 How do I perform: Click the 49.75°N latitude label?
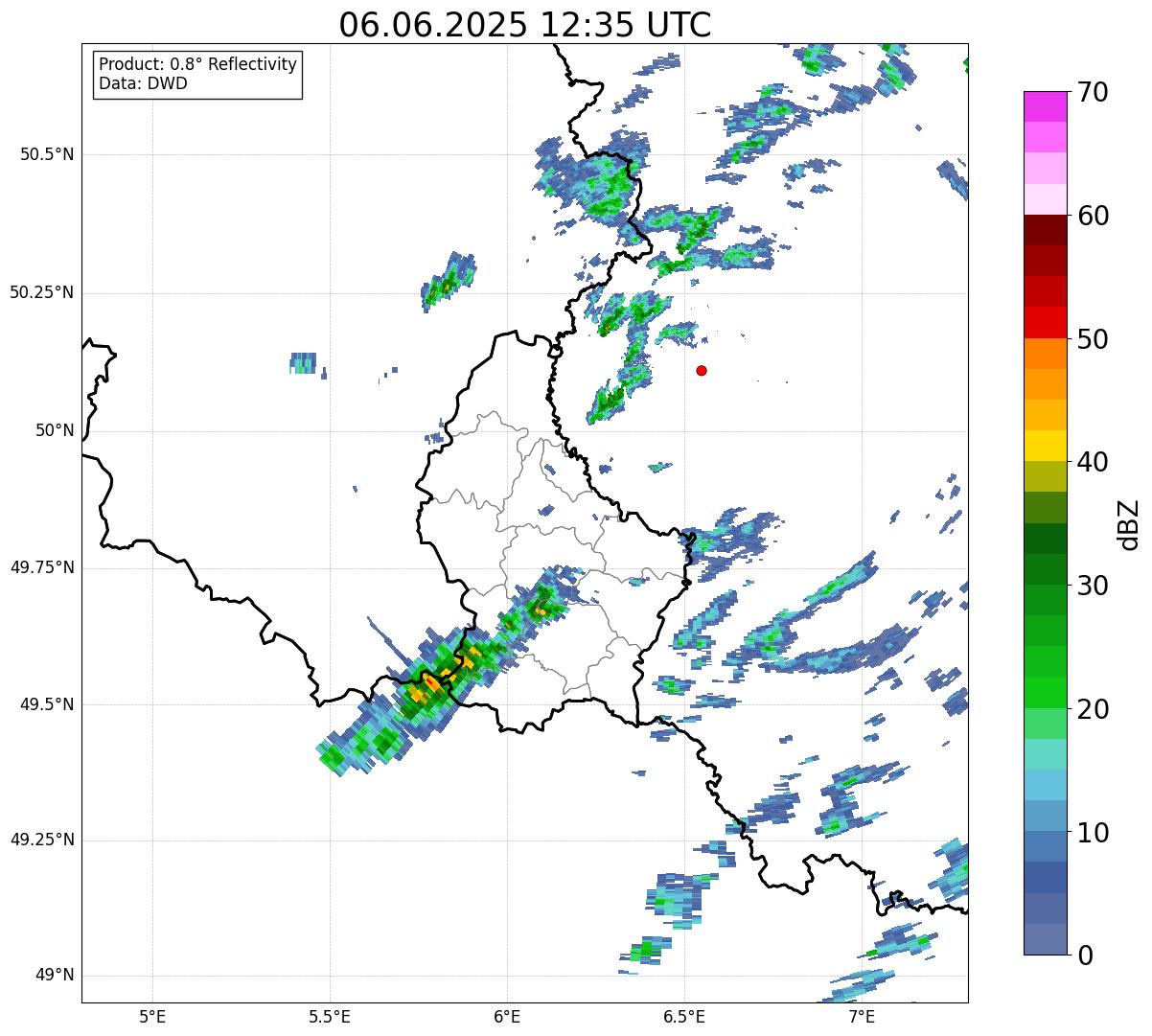coord(42,567)
